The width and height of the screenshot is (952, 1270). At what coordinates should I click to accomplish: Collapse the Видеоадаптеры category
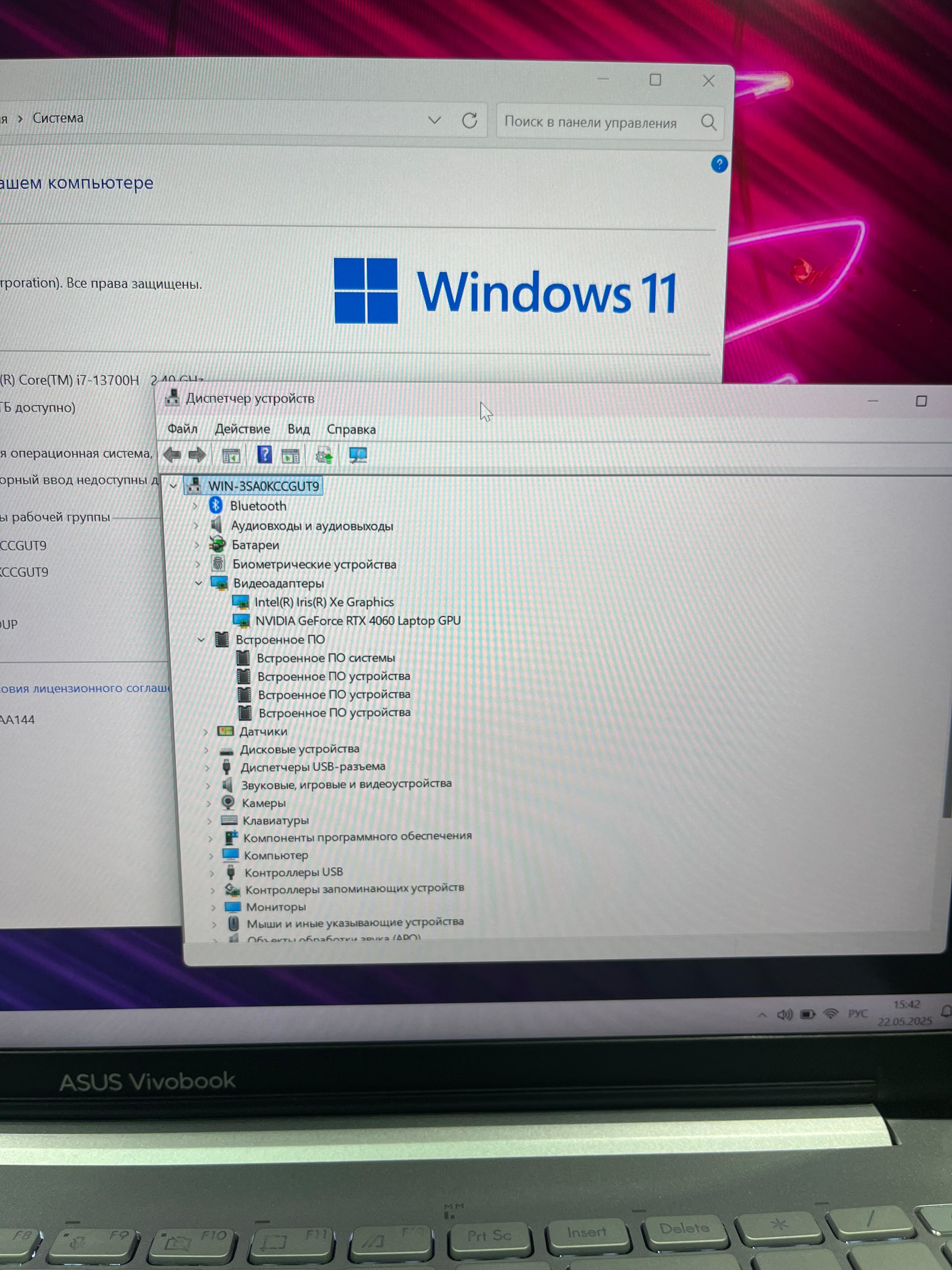(x=199, y=583)
